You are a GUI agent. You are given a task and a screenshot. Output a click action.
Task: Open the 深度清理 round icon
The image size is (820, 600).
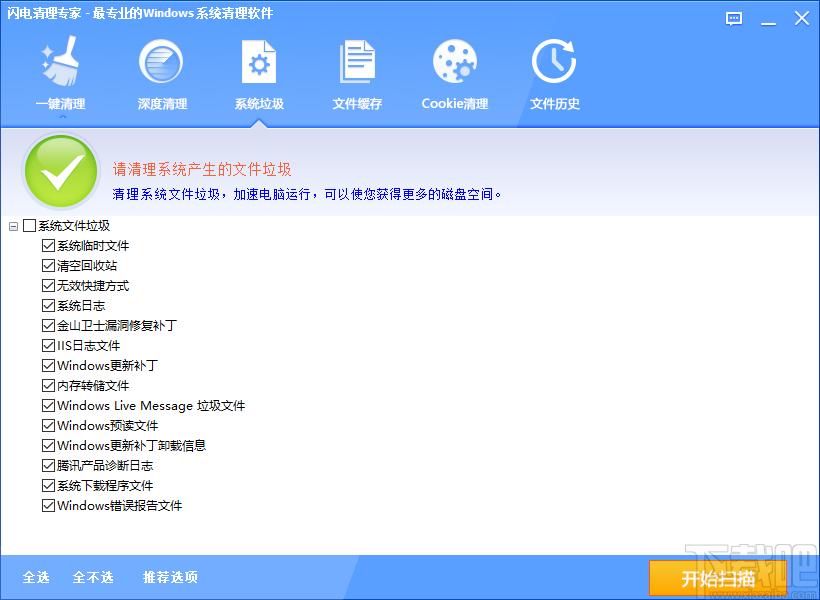click(x=161, y=61)
